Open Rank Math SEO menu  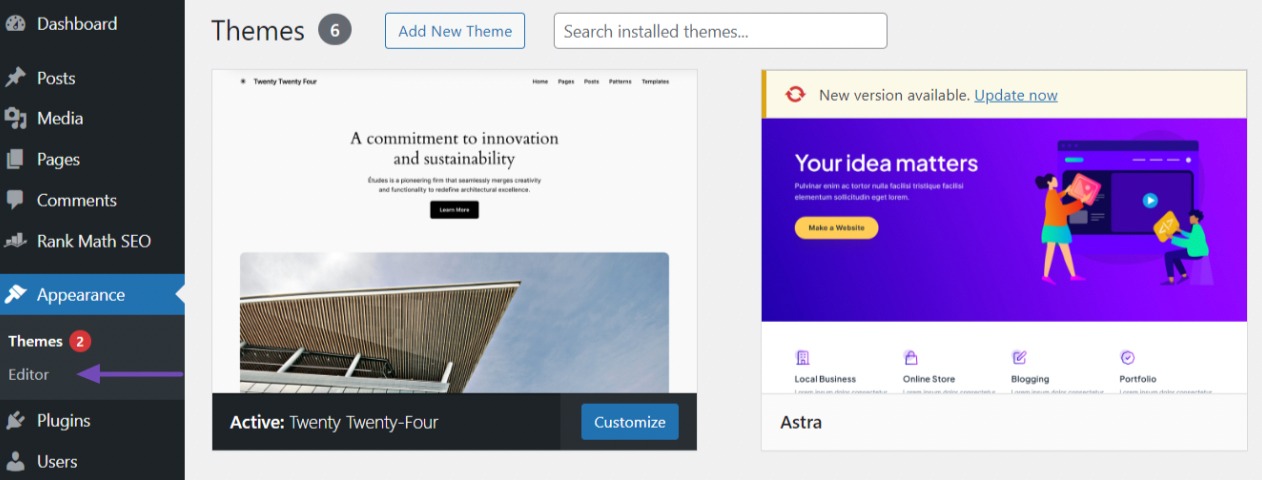[x=92, y=241]
